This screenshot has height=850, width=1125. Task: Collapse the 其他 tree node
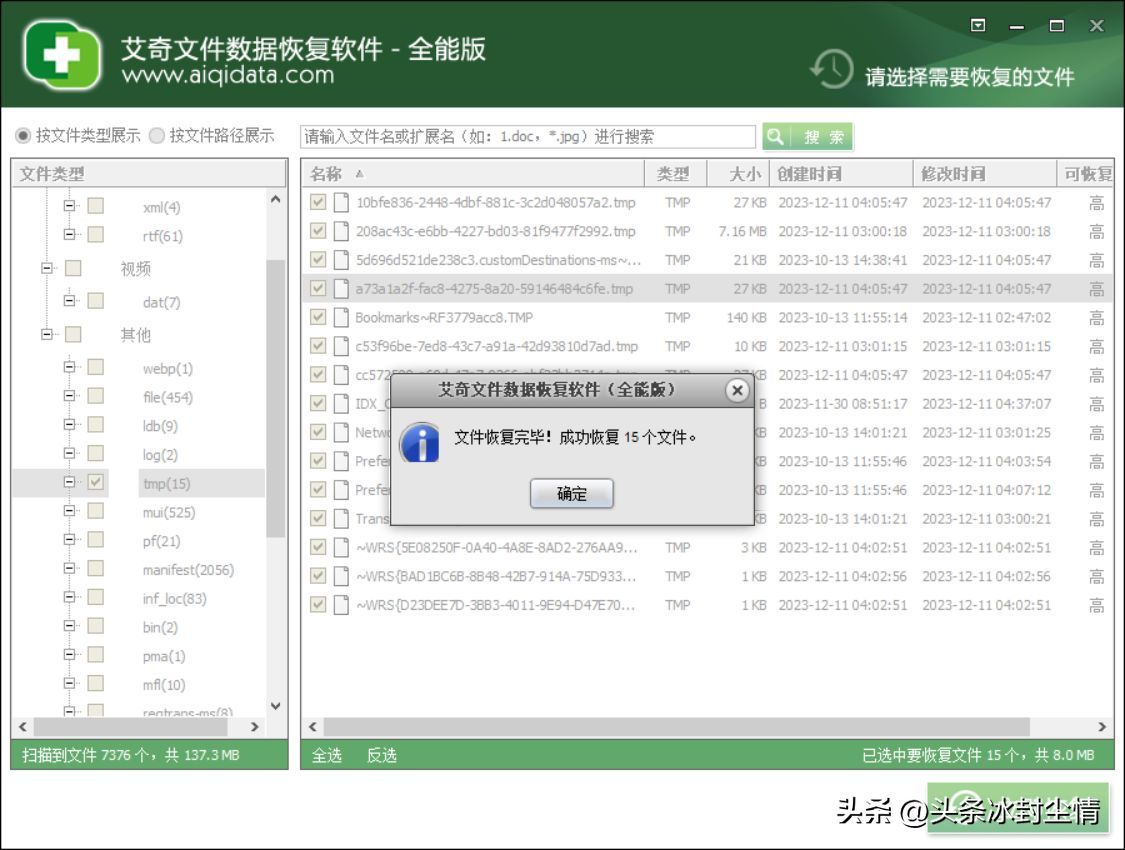pos(47,334)
